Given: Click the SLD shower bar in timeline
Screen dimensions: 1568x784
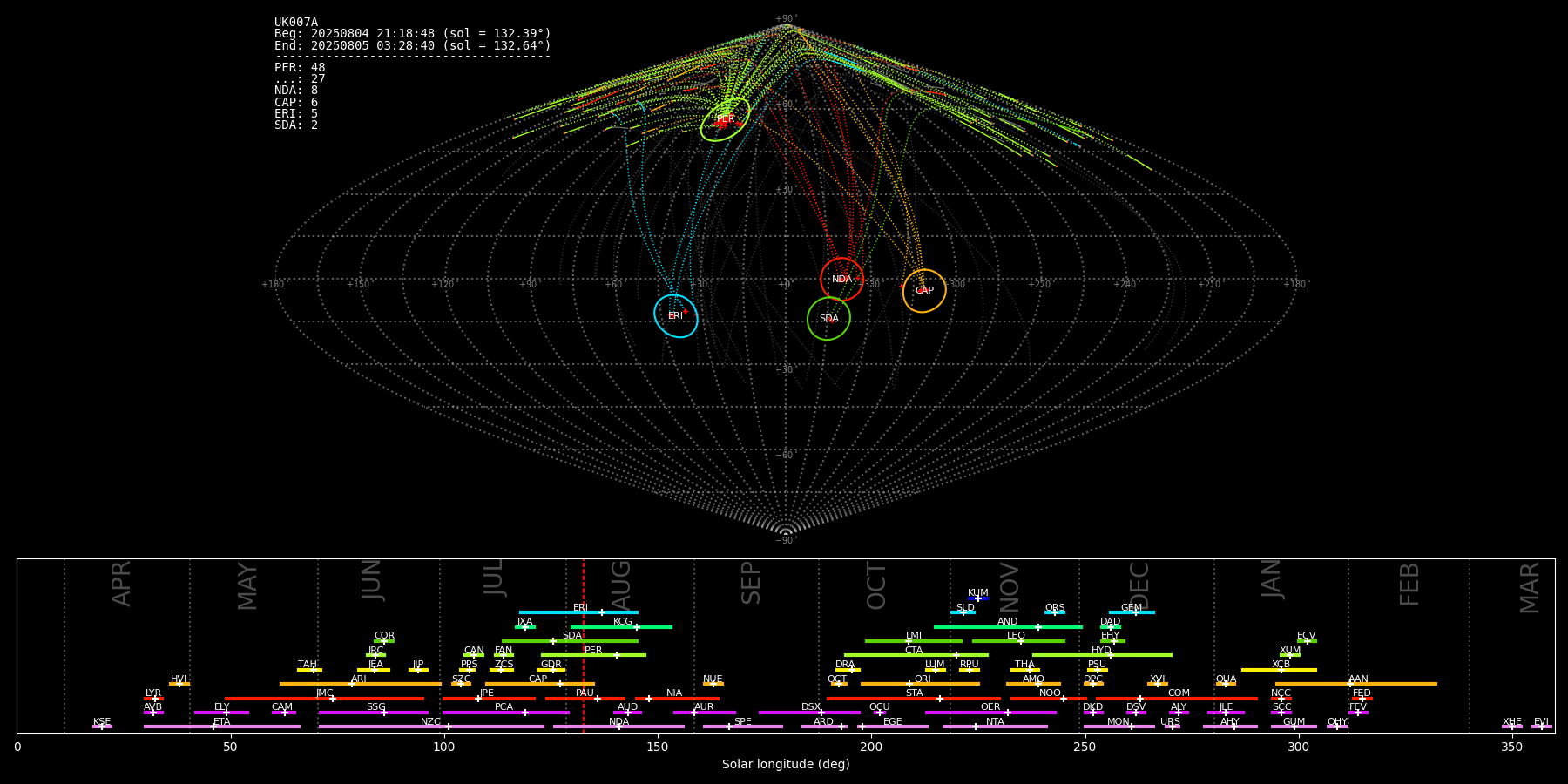Looking at the screenshot, I should 963,612.
